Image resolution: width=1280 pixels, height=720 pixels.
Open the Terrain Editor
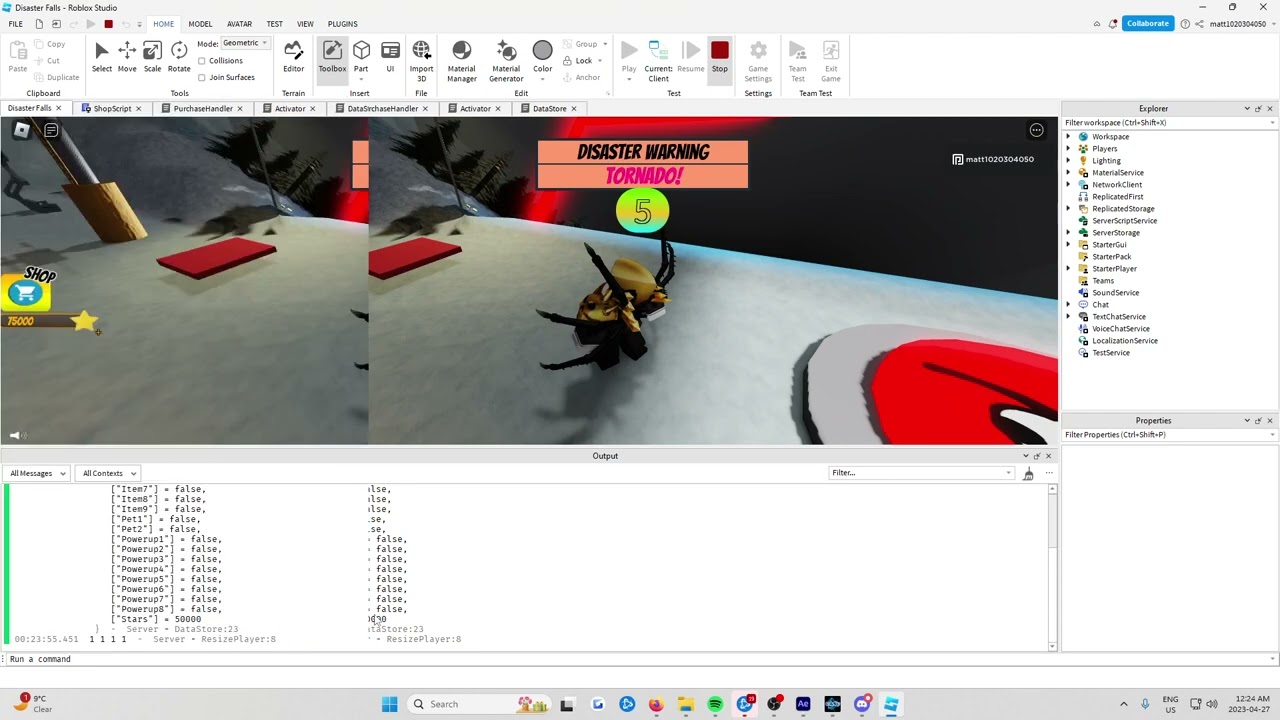click(293, 57)
